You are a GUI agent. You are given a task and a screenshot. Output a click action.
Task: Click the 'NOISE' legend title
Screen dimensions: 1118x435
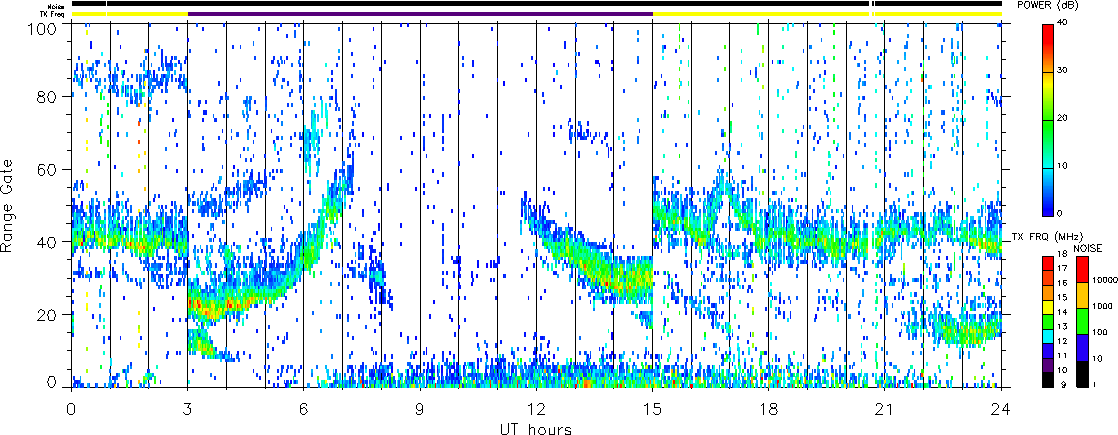coord(1088,248)
